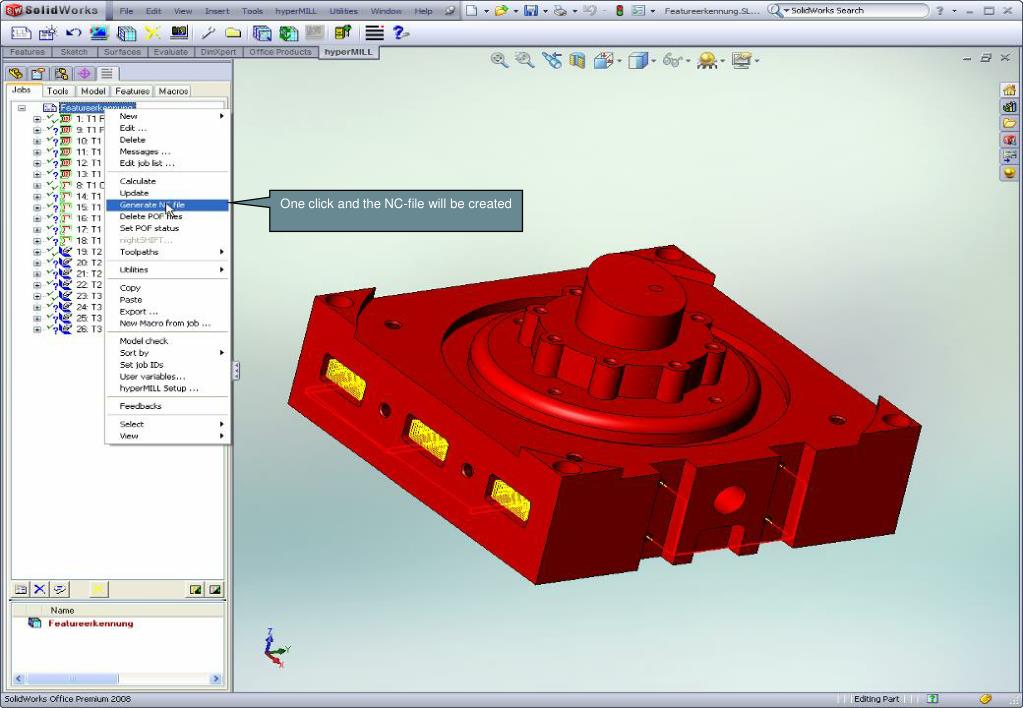Open the hyperMILL menu in the menu bar
The width and height of the screenshot is (1023, 708).
tap(296, 11)
